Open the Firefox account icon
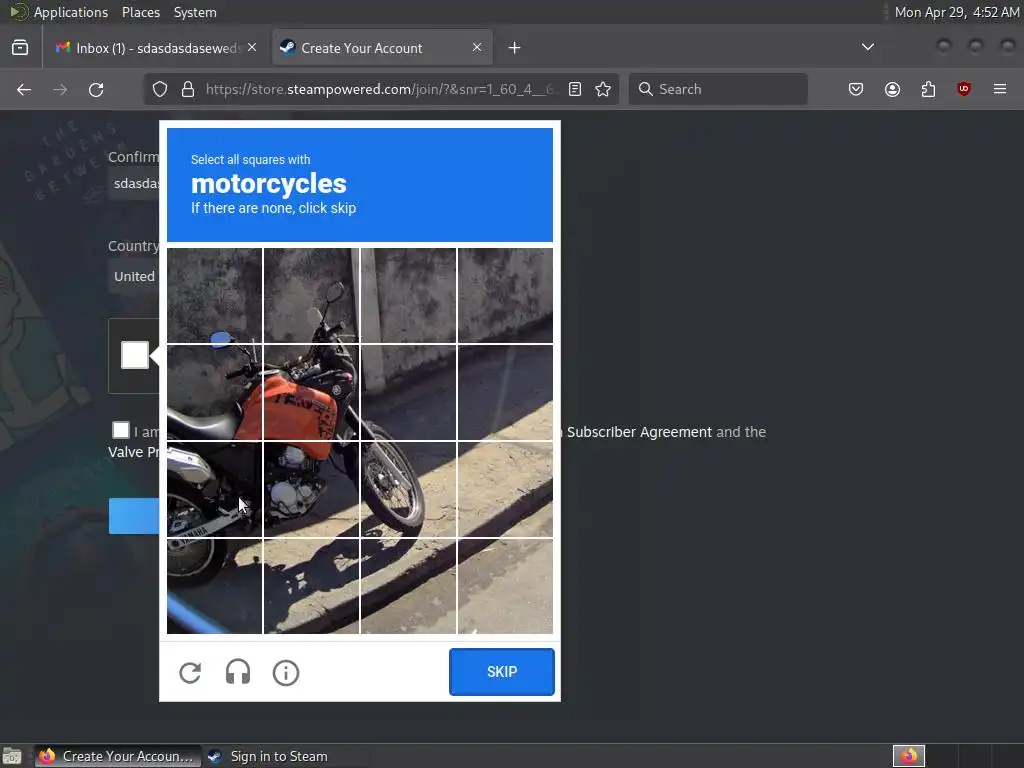1024x768 pixels. tap(892, 89)
